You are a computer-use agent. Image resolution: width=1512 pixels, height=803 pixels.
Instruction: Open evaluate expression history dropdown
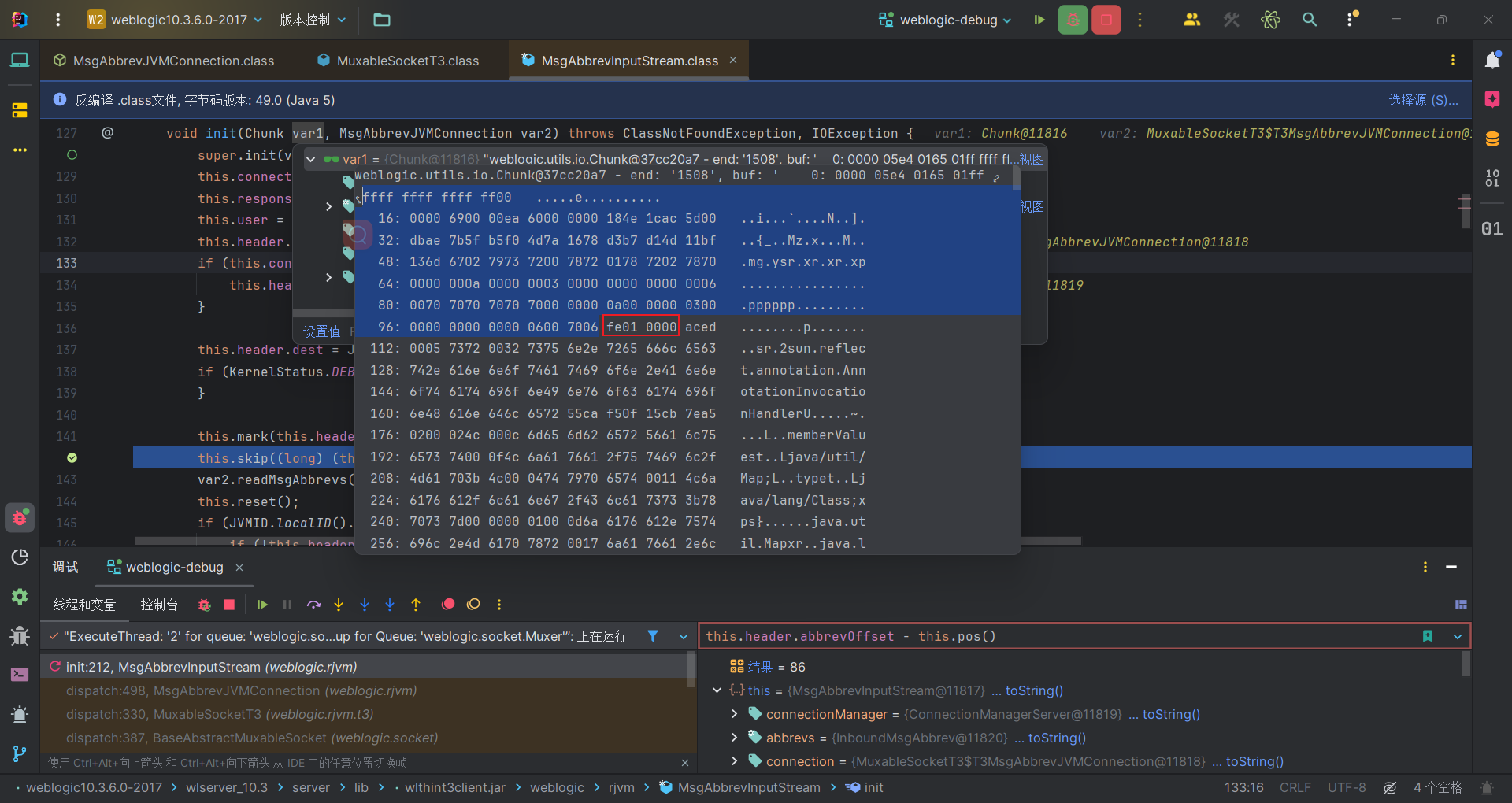coord(1458,636)
